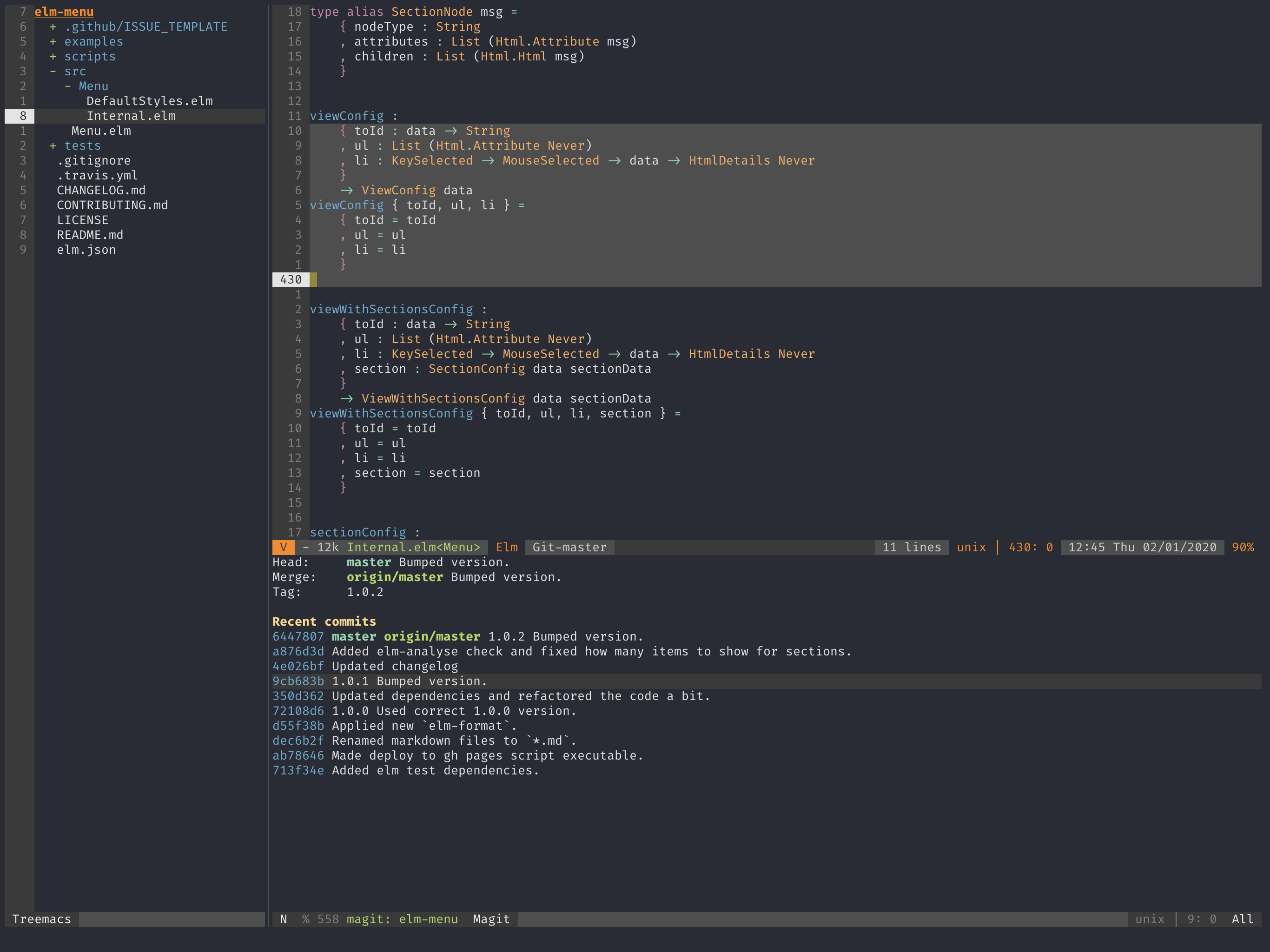Open CONTRIBUTING.md
The width and height of the screenshot is (1270, 952).
tap(112, 205)
